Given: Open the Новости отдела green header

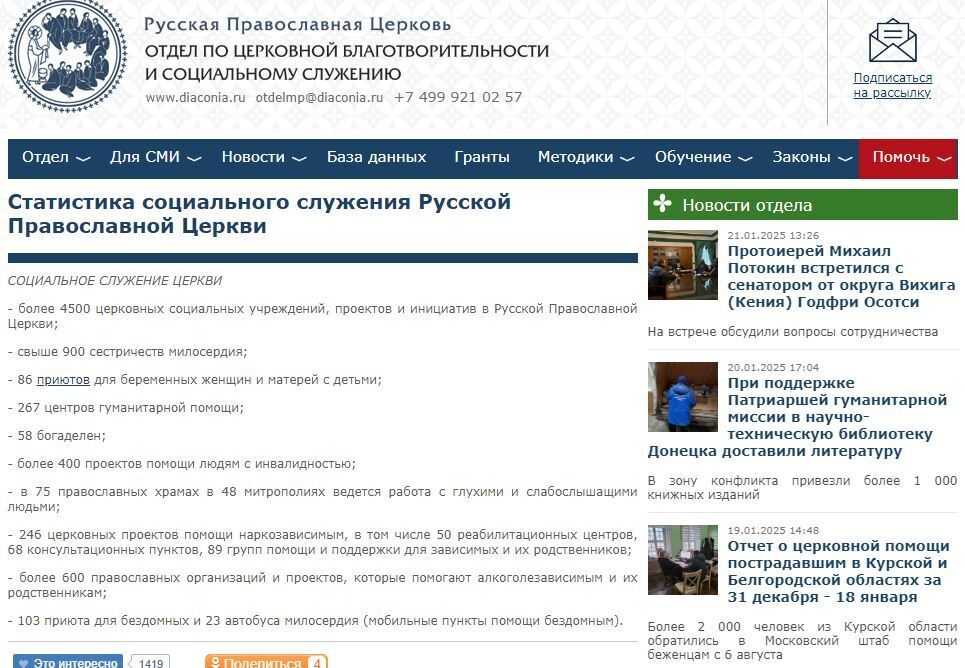Looking at the screenshot, I should pos(803,204).
